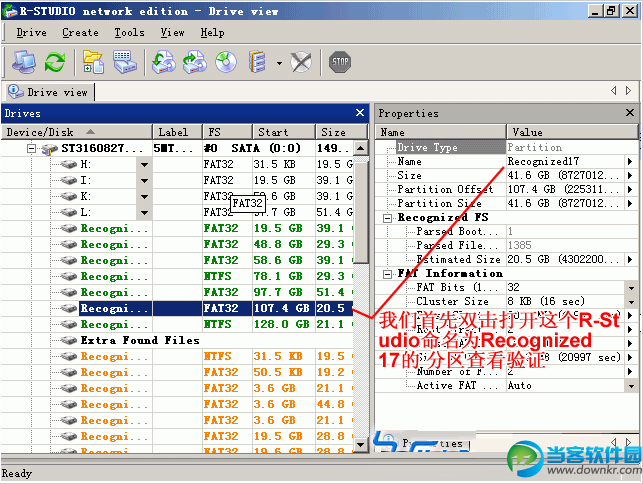
Task: Click the Open drive files toolbar icon
Action: click(93, 62)
